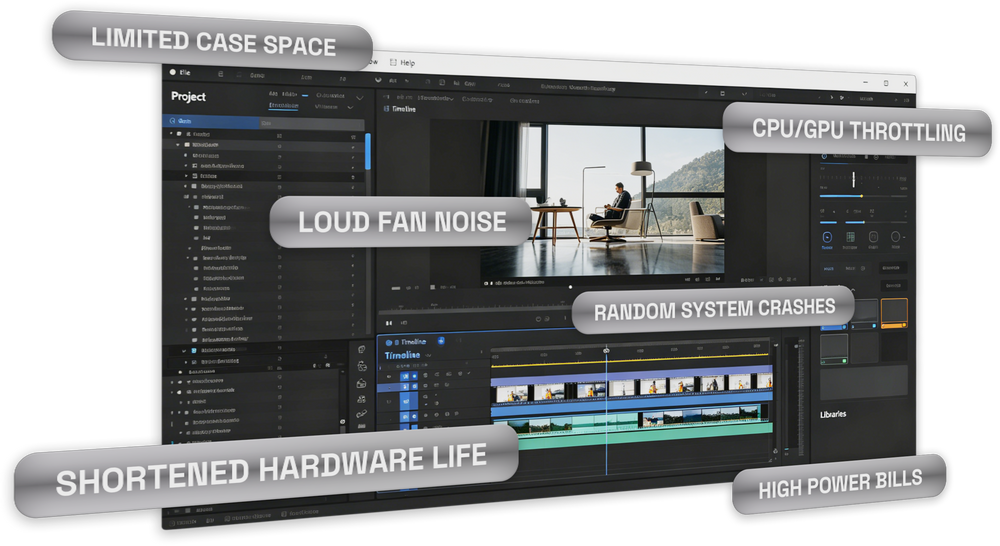Open the blue Timeline dropdown chevron

tap(429, 356)
